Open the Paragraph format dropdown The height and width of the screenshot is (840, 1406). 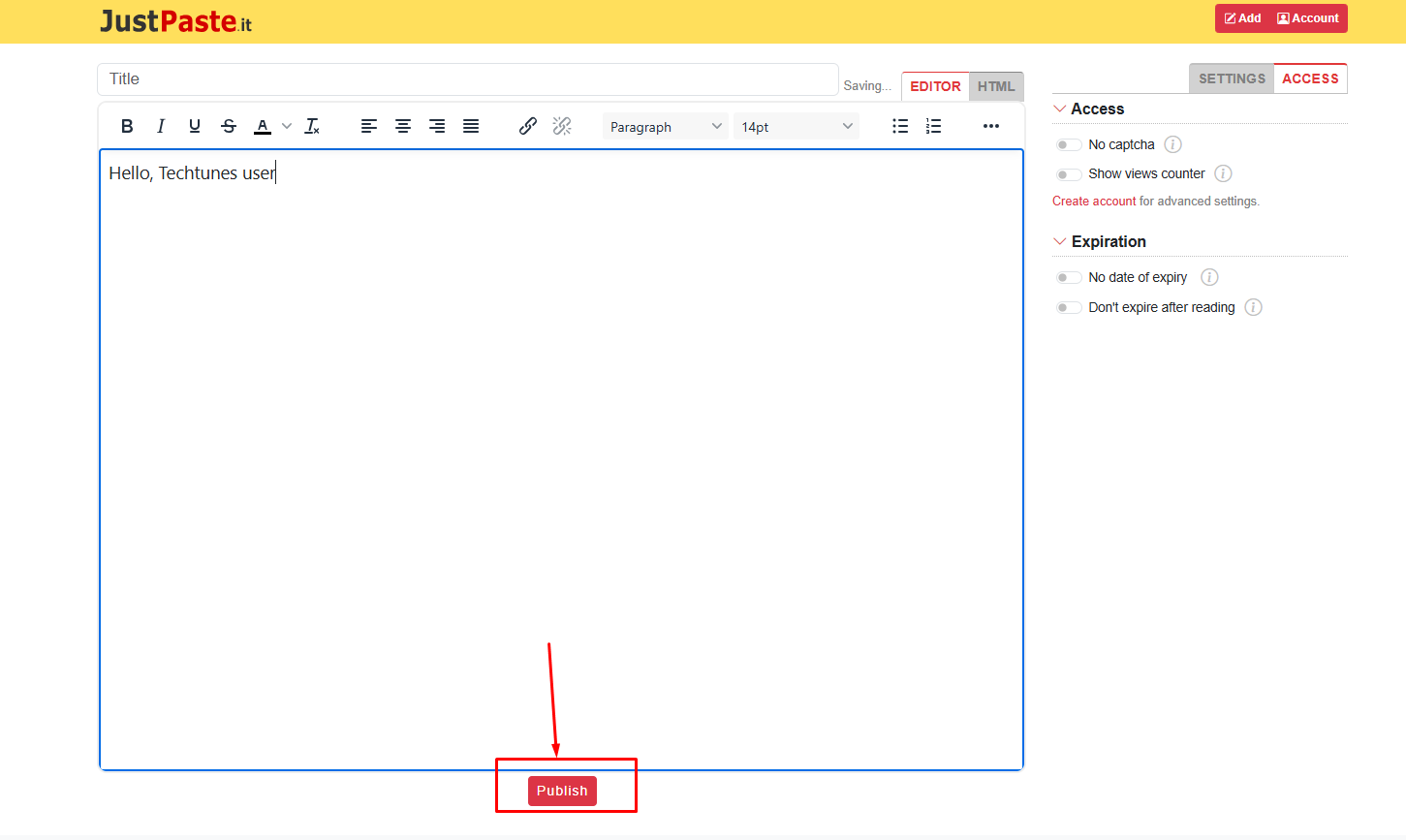click(x=666, y=127)
